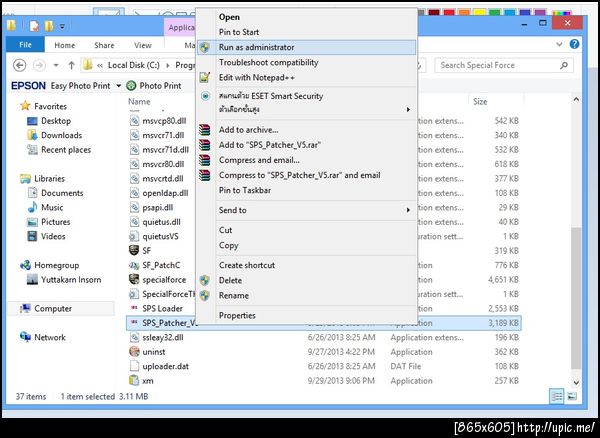
Task: Switch to details view layout icon
Action: pos(557,396)
